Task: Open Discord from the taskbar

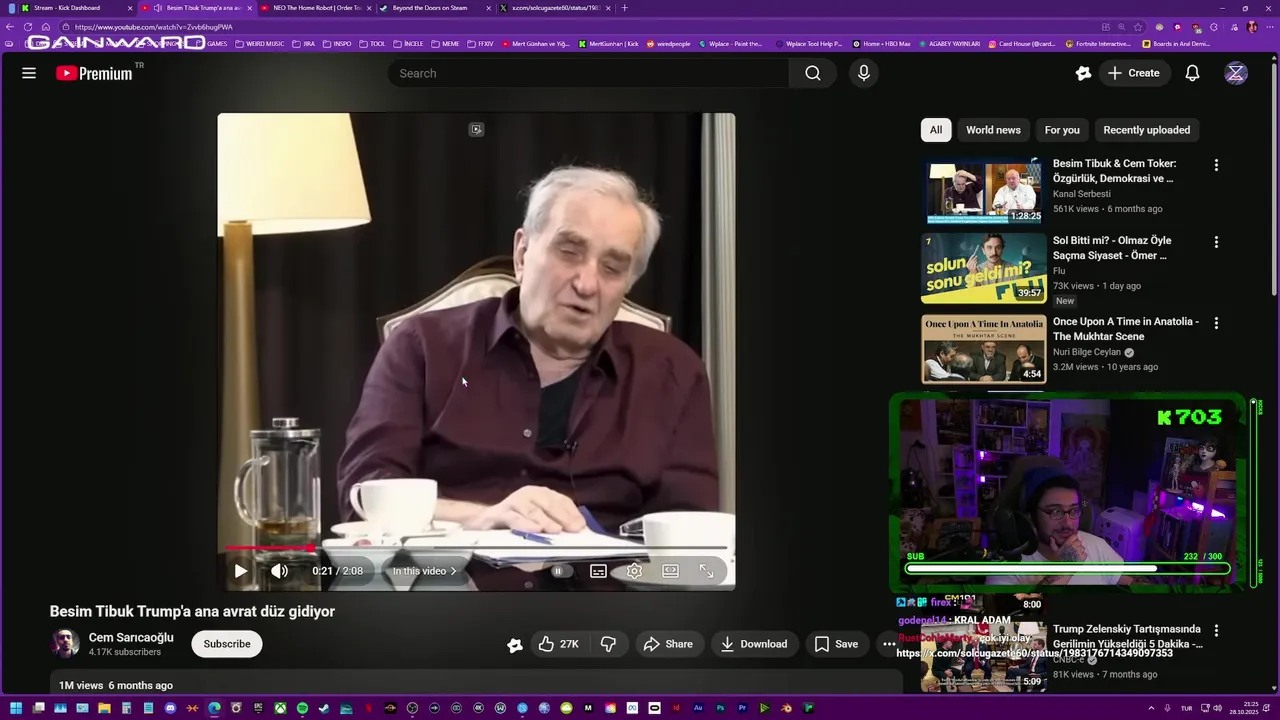Action: tap(170, 709)
